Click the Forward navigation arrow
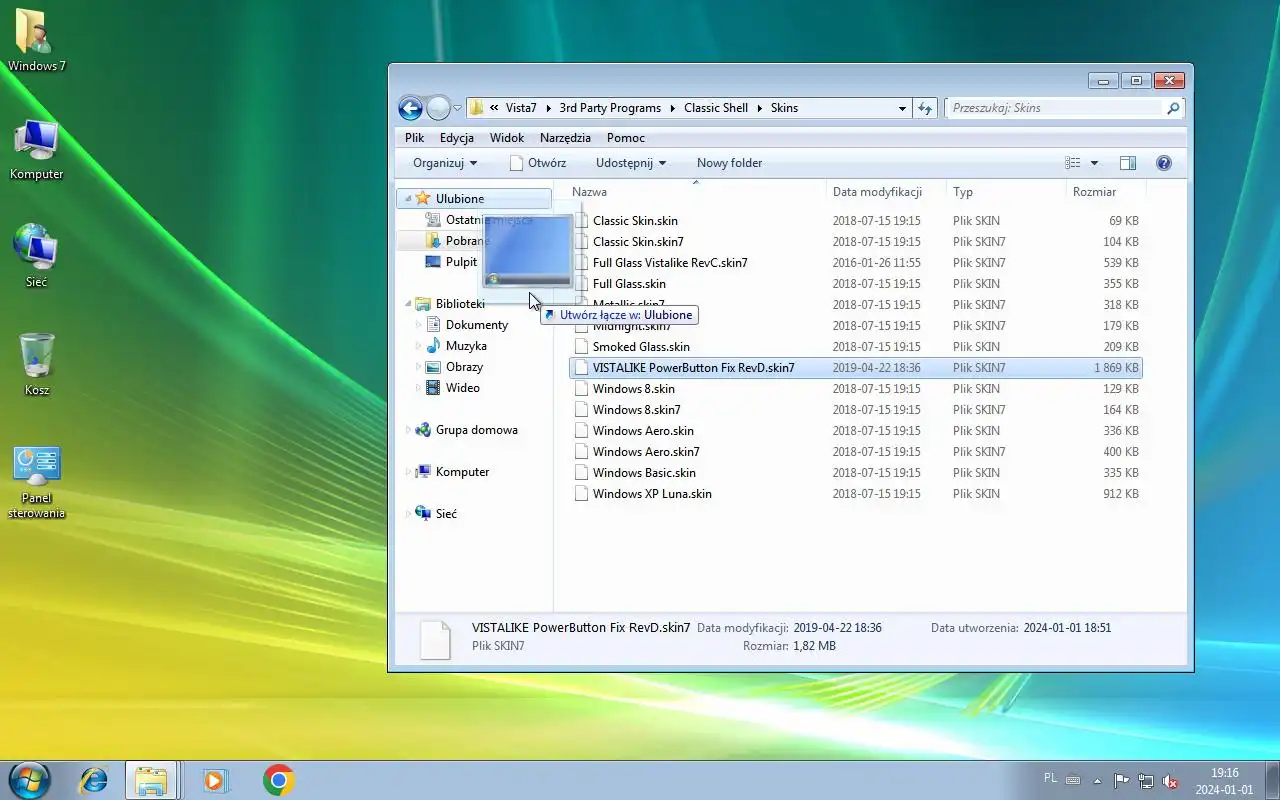This screenshot has height=800, width=1280. point(438,108)
